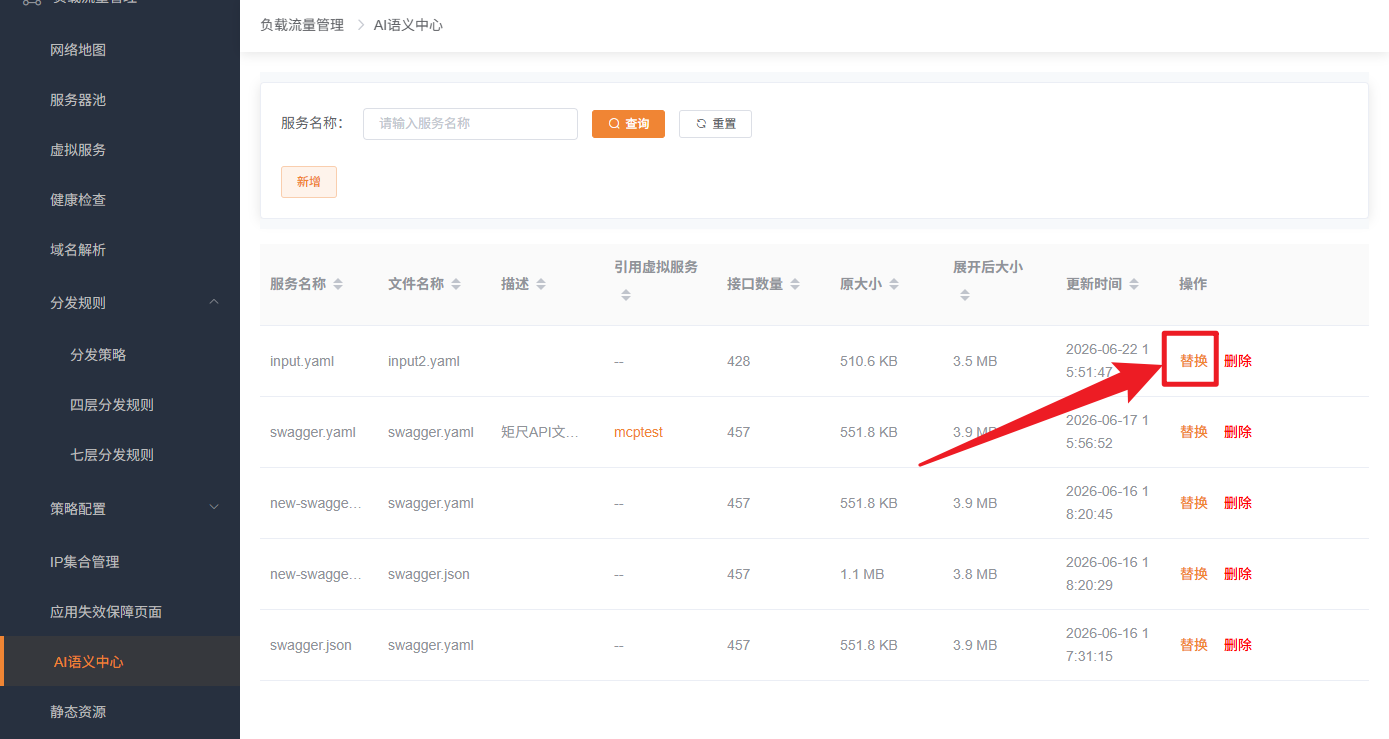The image size is (1389, 739).
Task: Select the 3.5 MB expanded size cell
Action: point(975,361)
